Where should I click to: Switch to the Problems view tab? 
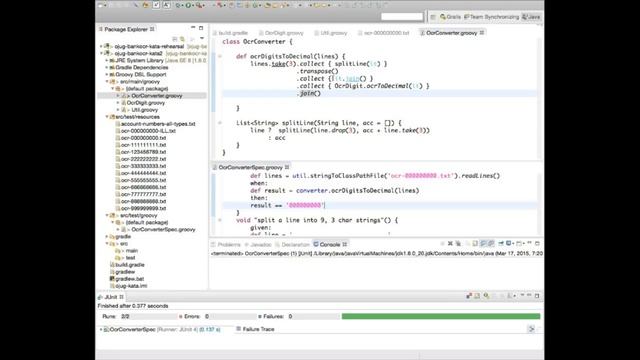click(225, 244)
